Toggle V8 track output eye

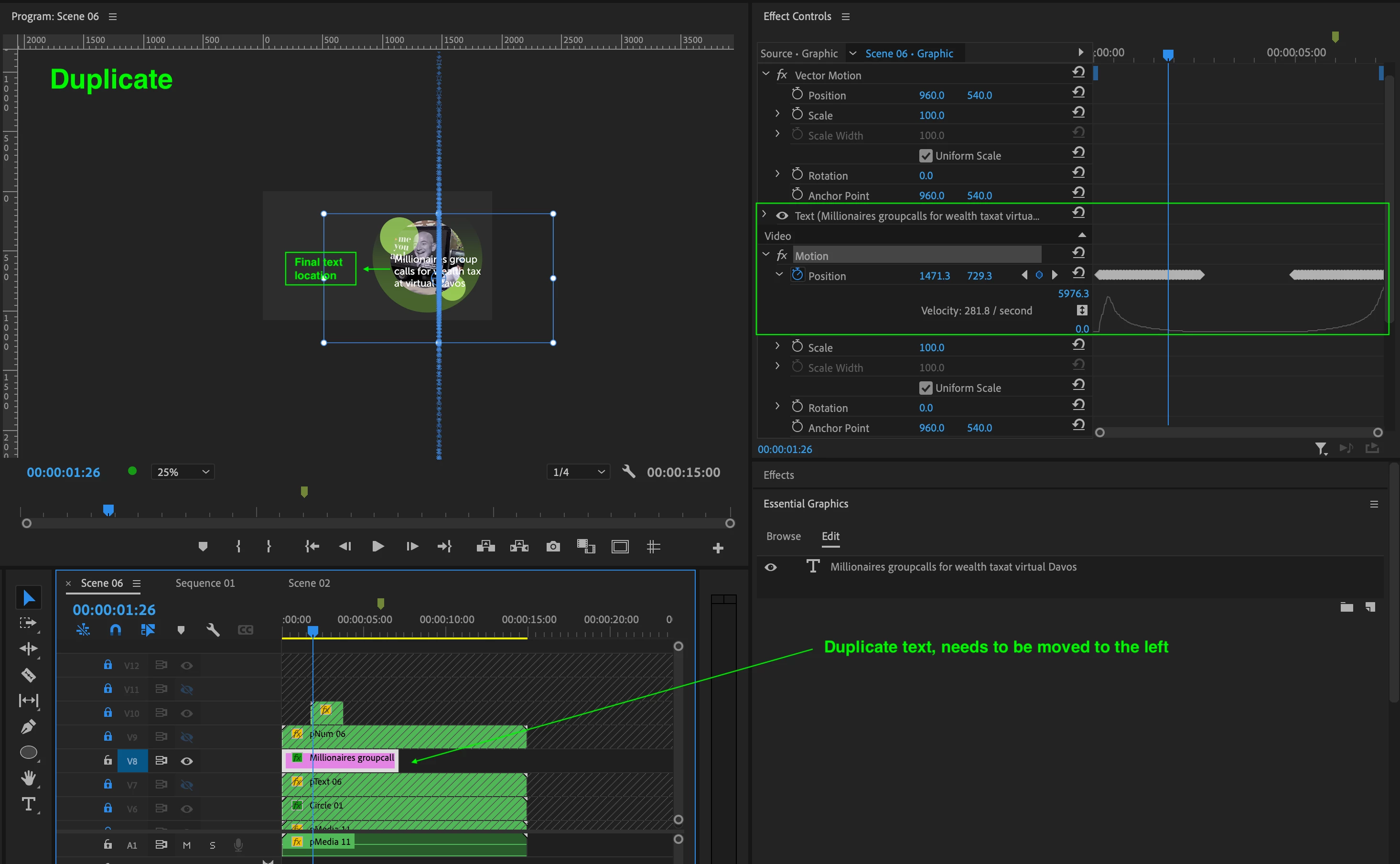click(187, 761)
